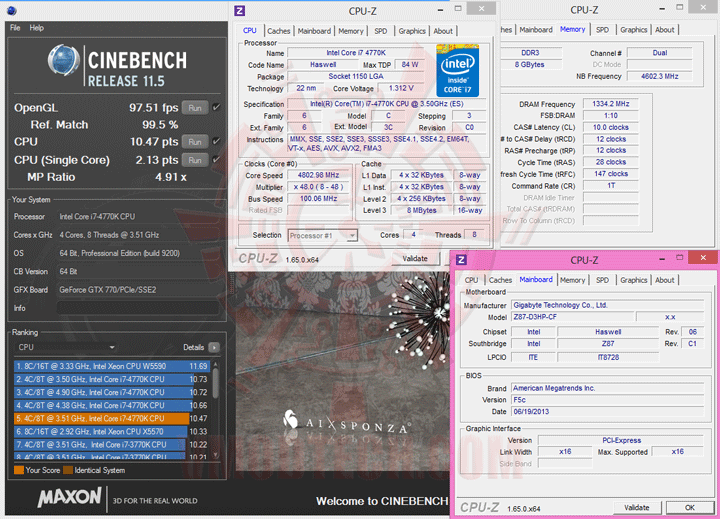720x519 pixels.
Task: Click the Your Score orange swatch
Action: tap(19, 470)
